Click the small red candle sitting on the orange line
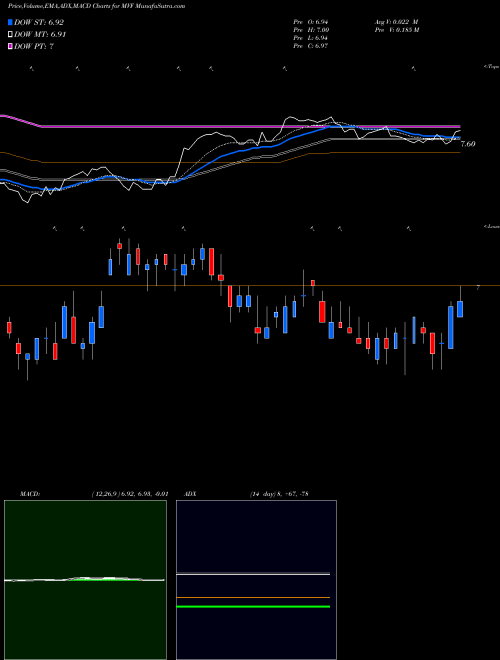 (313, 283)
